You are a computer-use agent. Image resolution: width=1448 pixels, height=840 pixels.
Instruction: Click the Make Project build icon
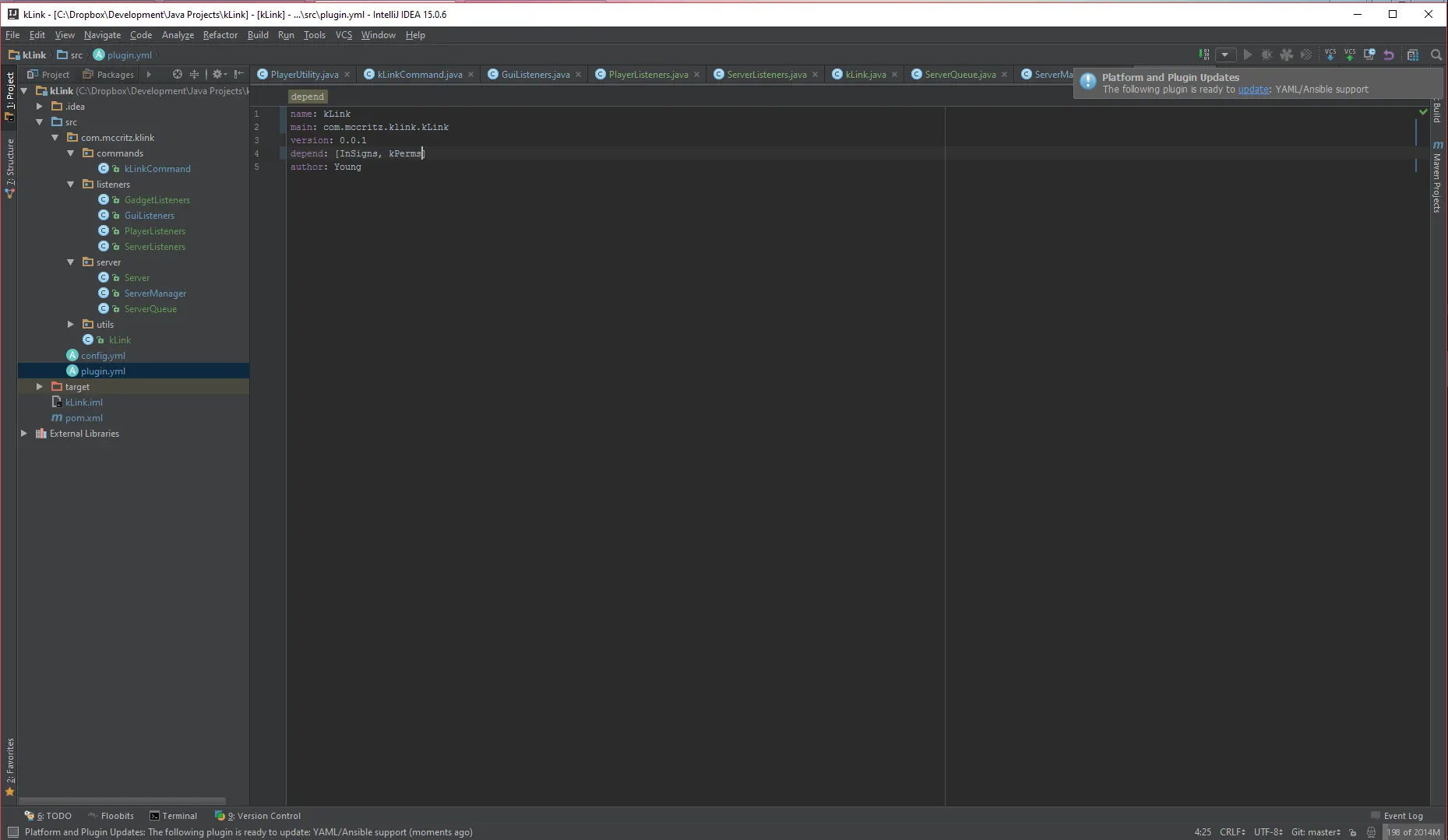coord(1204,54)
